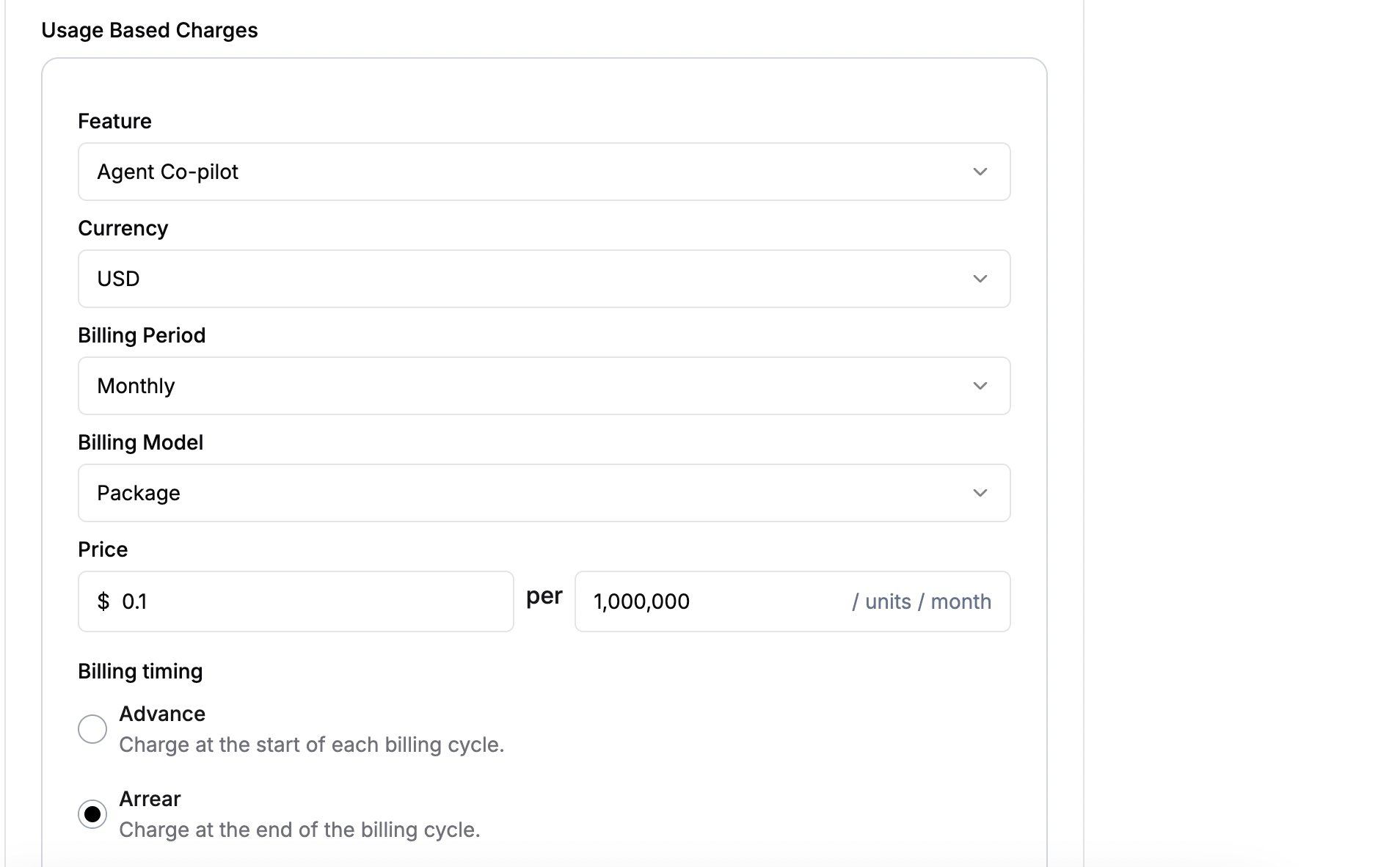
Task: Select the Arrear billing timing radio button
Action: (92, 814)
